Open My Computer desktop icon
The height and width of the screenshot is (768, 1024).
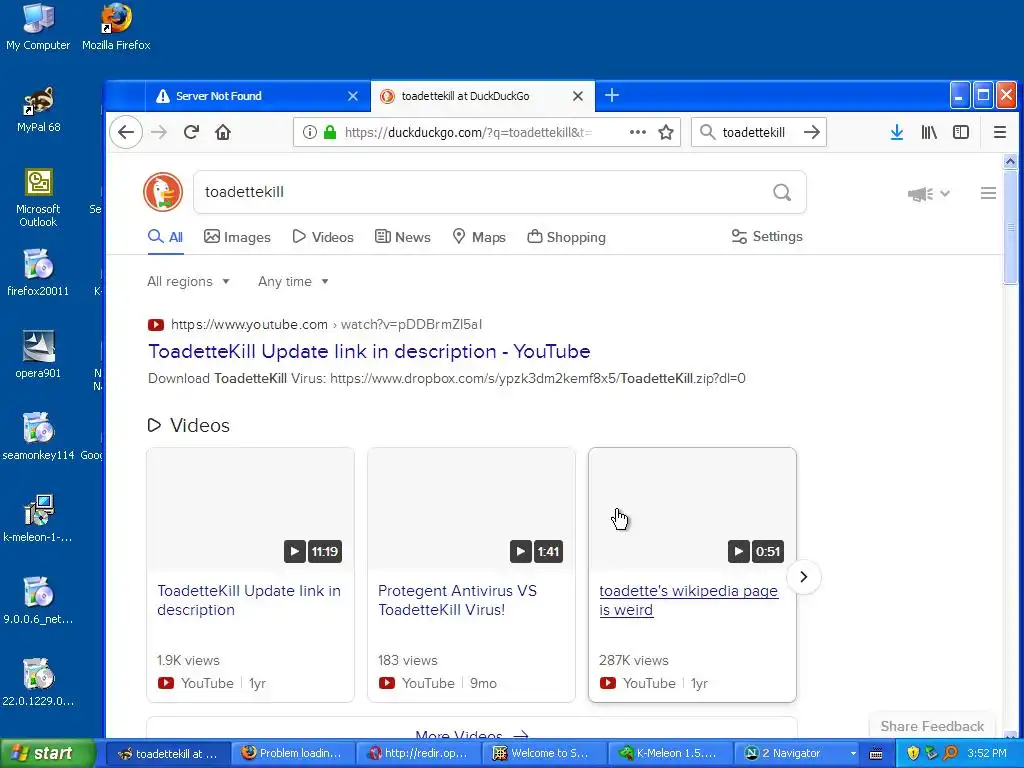[x=38, y=27]
